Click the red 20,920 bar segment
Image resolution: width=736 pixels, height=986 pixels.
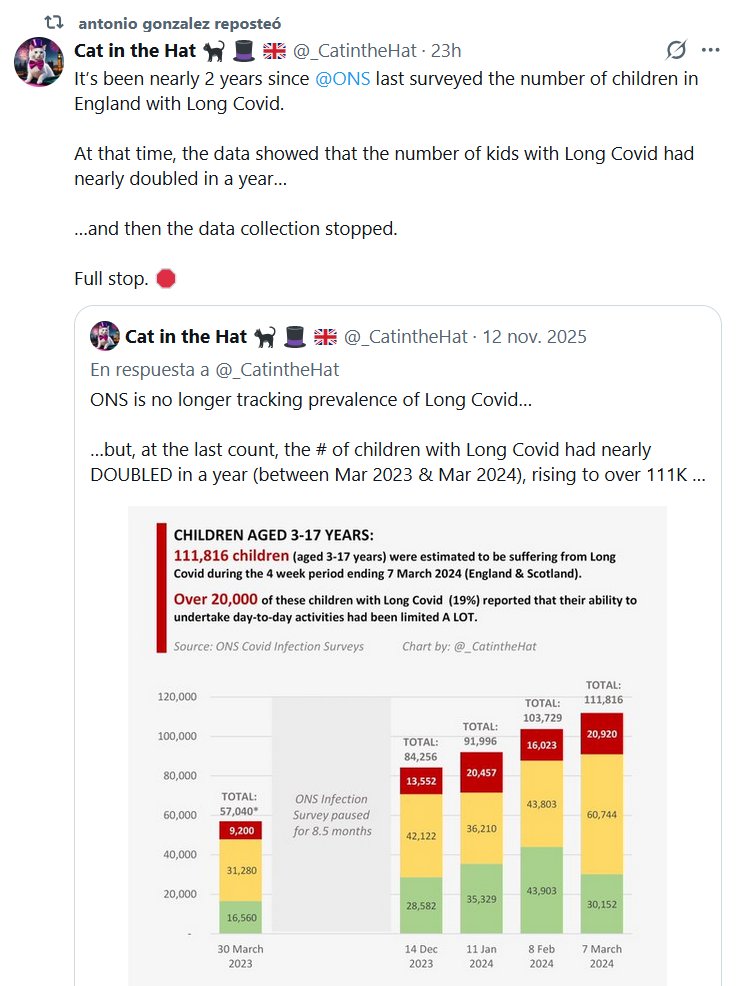click(602, 733)
